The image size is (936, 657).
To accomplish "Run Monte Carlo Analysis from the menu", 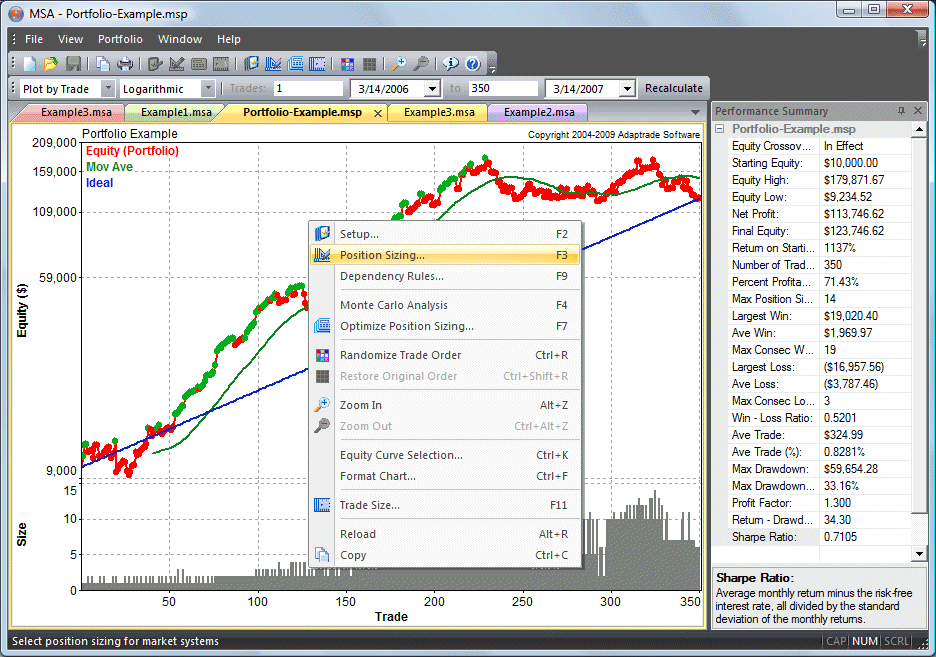I will (x=445, y=305).
